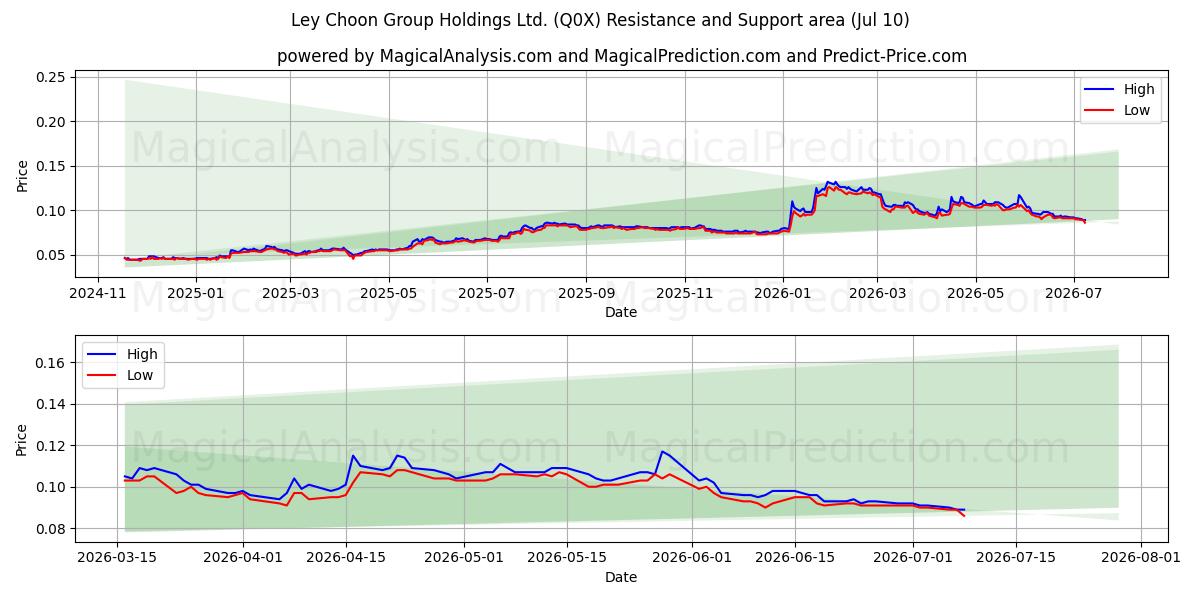Click the 2026-07 date tick label
The image size is (1200, 600).
[1074, 294]
